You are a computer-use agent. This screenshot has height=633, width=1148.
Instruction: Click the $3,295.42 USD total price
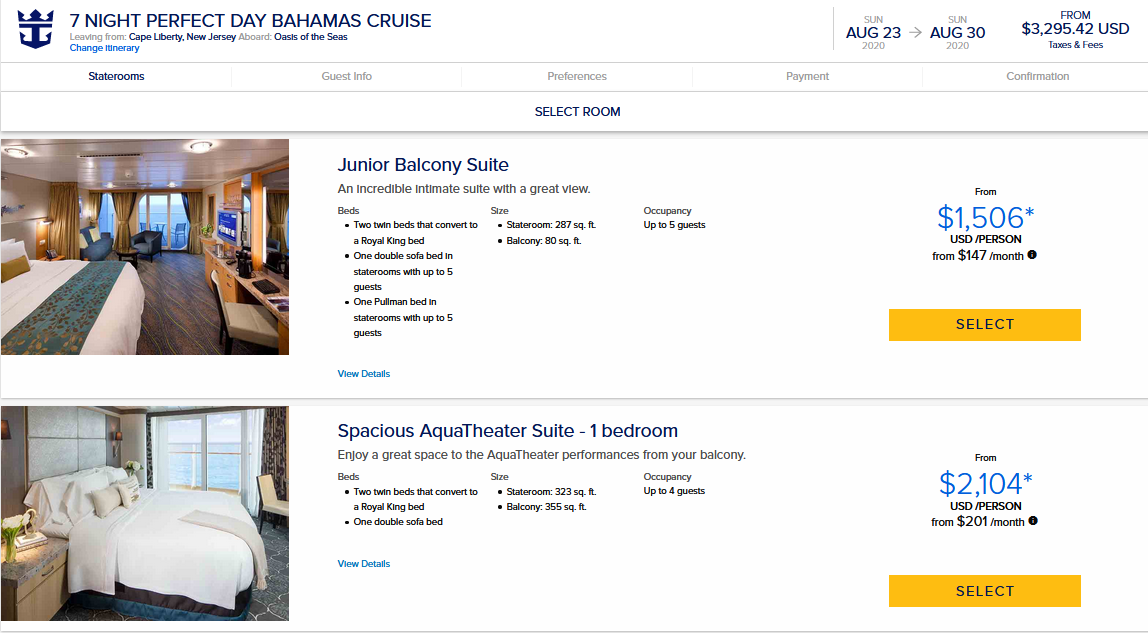pyautogui.click(x=1075, y=29)
